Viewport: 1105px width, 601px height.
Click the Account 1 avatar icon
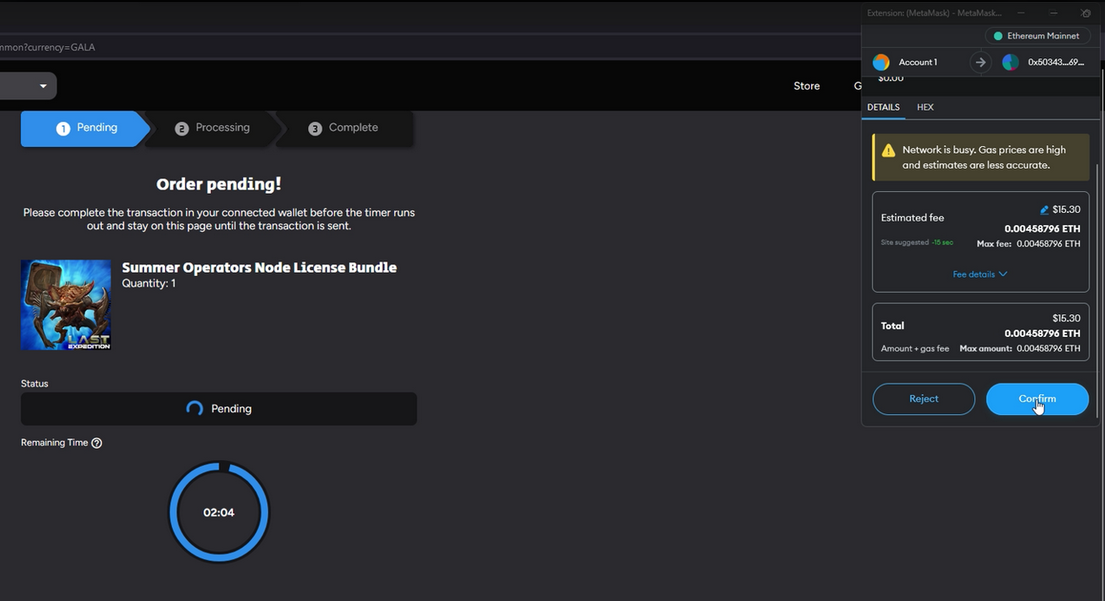coord(881,62)
